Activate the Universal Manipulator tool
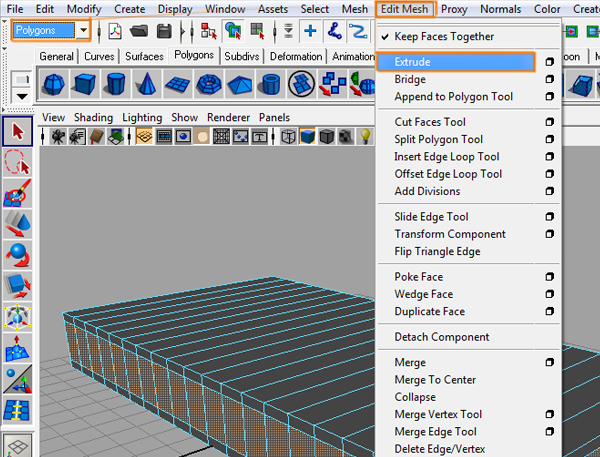This screenshot has width=600, height=457. pos(18,318)
